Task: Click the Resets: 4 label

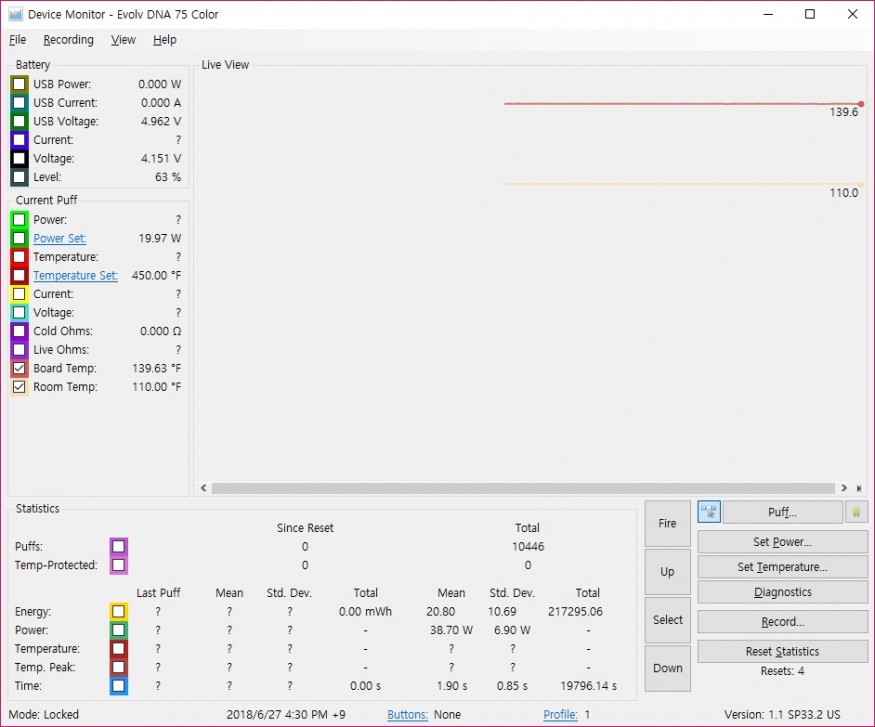Action: coord(782,671)
